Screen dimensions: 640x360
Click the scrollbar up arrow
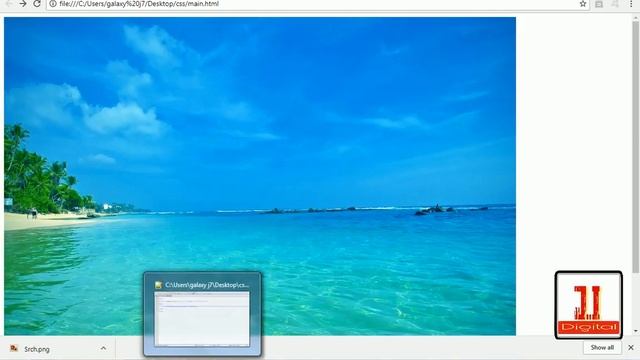point(636,18)
